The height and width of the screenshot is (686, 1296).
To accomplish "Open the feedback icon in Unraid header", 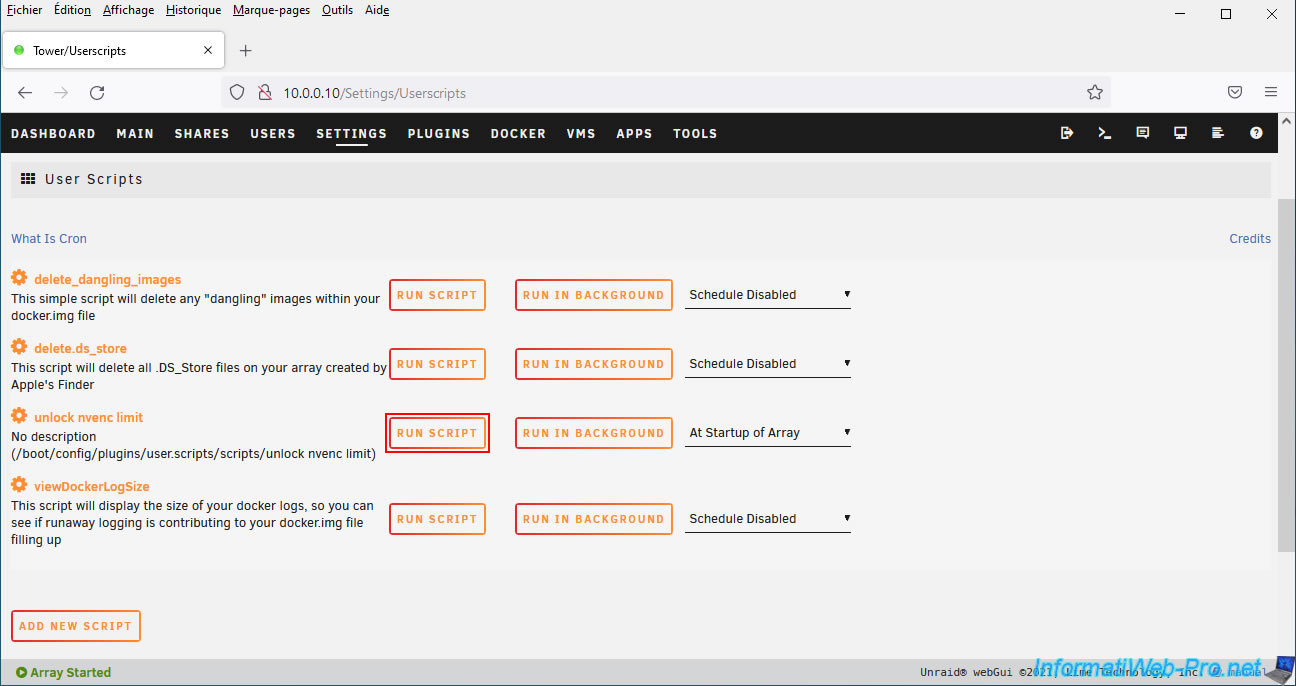I will (x=1143, y=133).
